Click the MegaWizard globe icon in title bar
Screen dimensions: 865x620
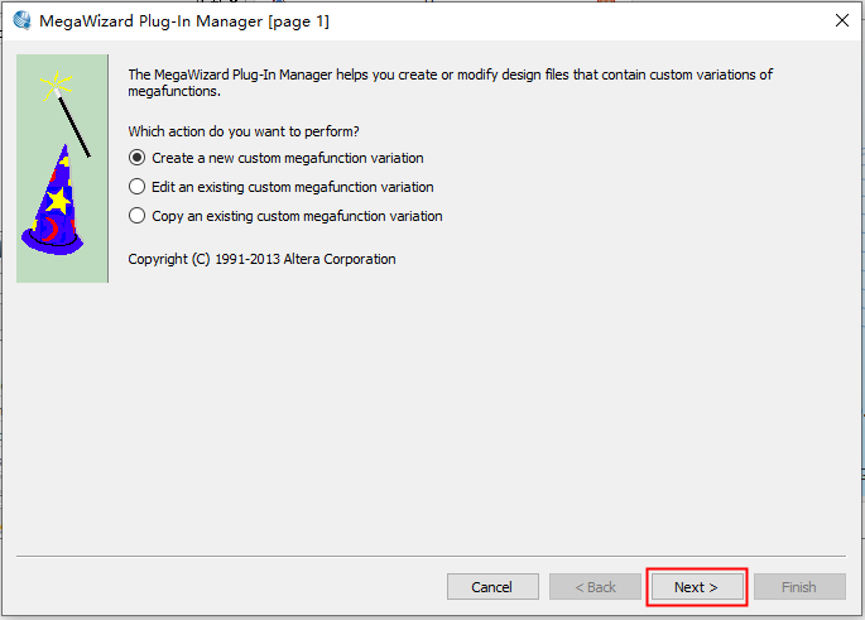[21, 20]
